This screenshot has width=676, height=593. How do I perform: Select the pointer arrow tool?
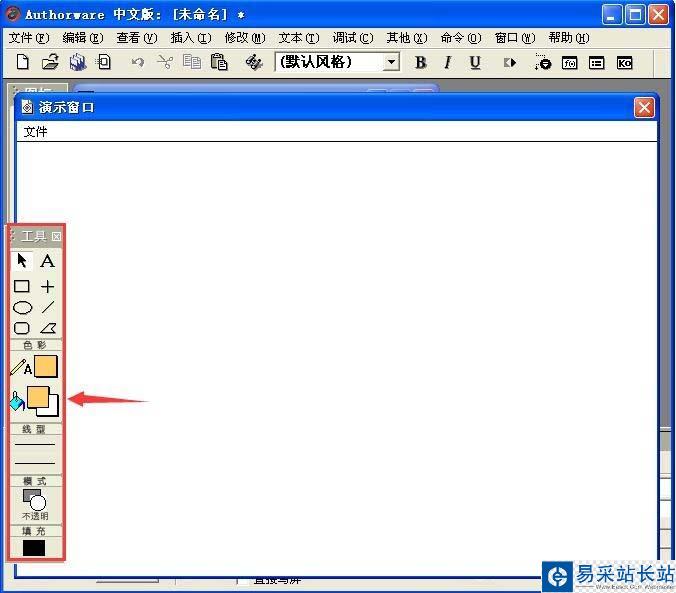22,261
